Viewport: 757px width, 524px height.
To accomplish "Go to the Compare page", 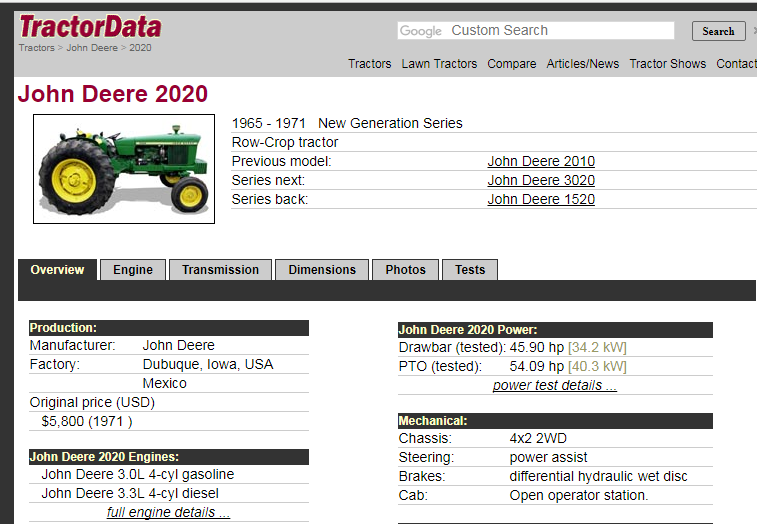I will pyautogui.click(x=511, y=64).
